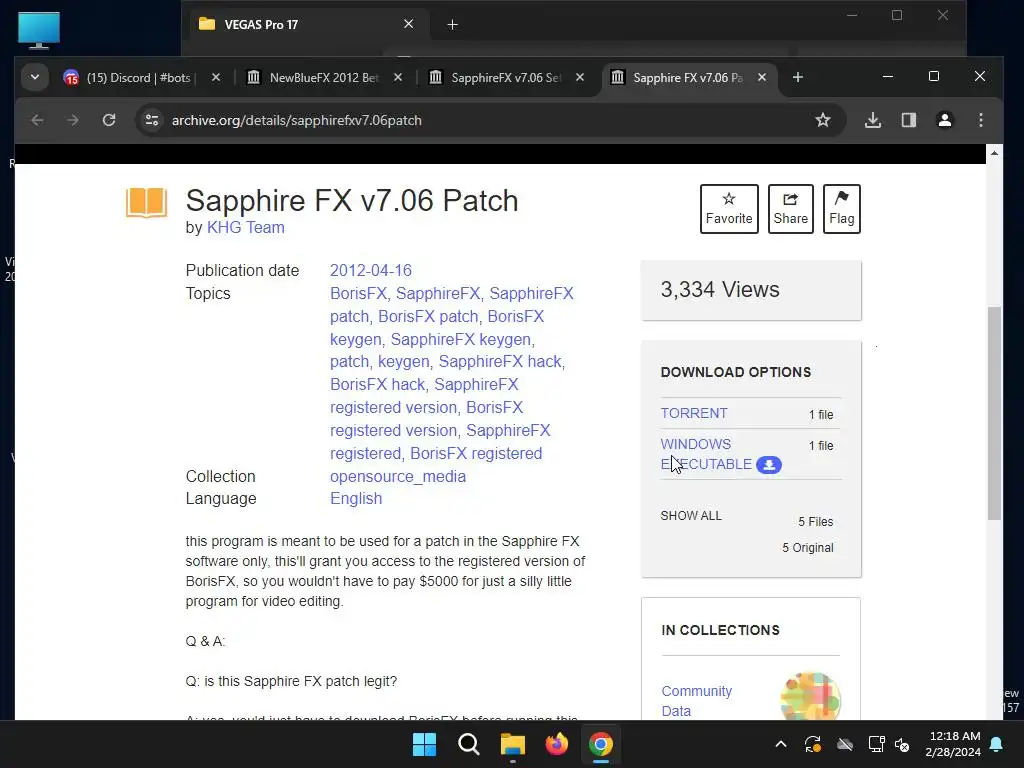The width and height of the screenshot is (1024, 768).
Task: Open the Windows Start menu
Action: coord(424,744)
